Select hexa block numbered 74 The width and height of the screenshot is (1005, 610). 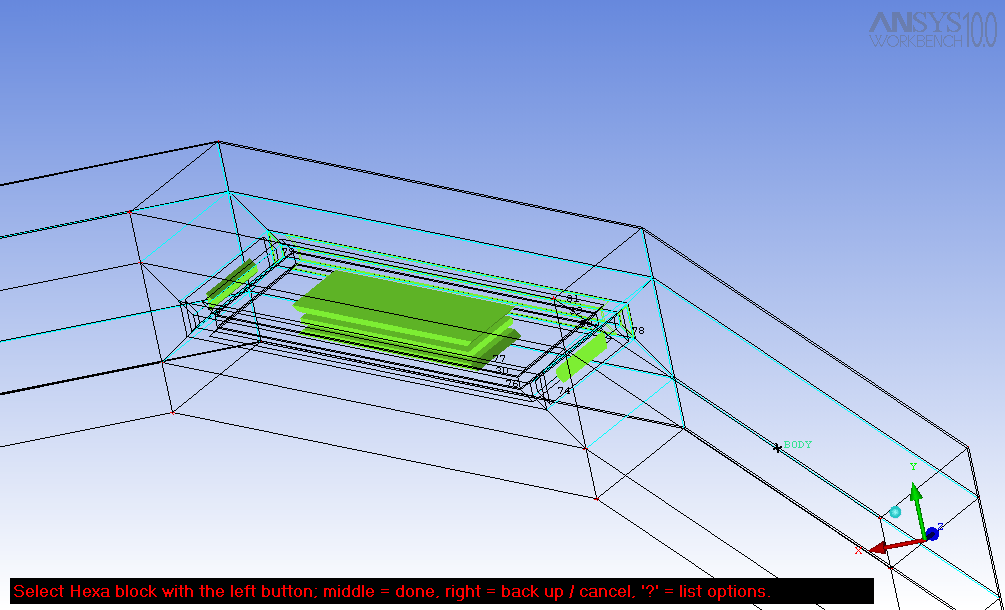coord(564,391)
